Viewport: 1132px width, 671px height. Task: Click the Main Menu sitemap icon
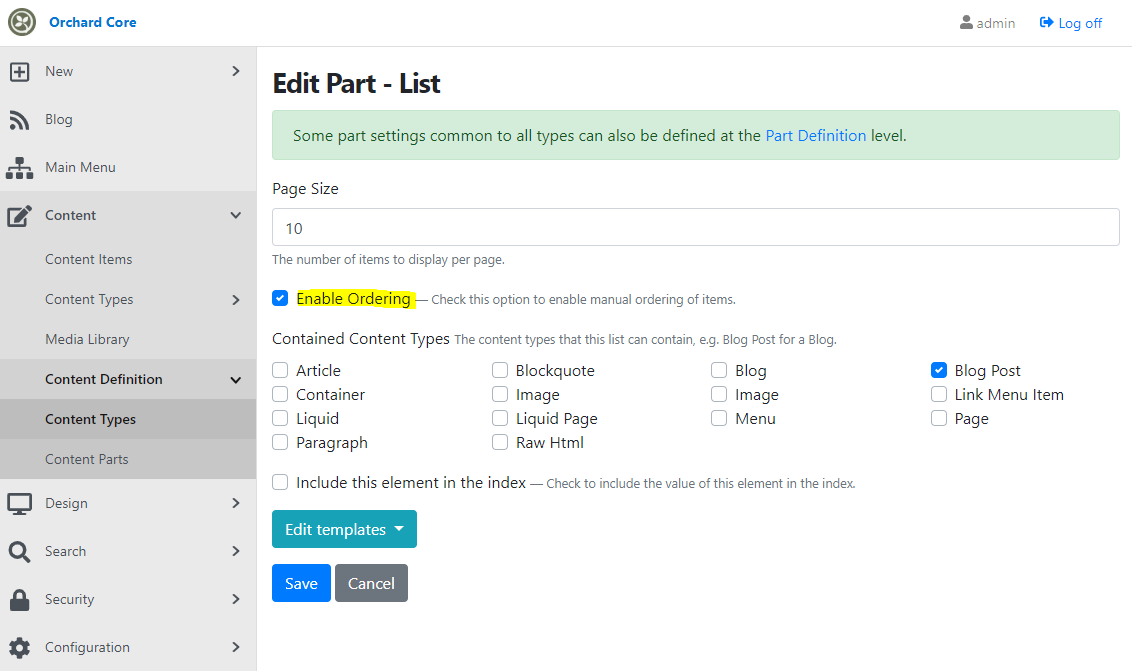(19, 168)
